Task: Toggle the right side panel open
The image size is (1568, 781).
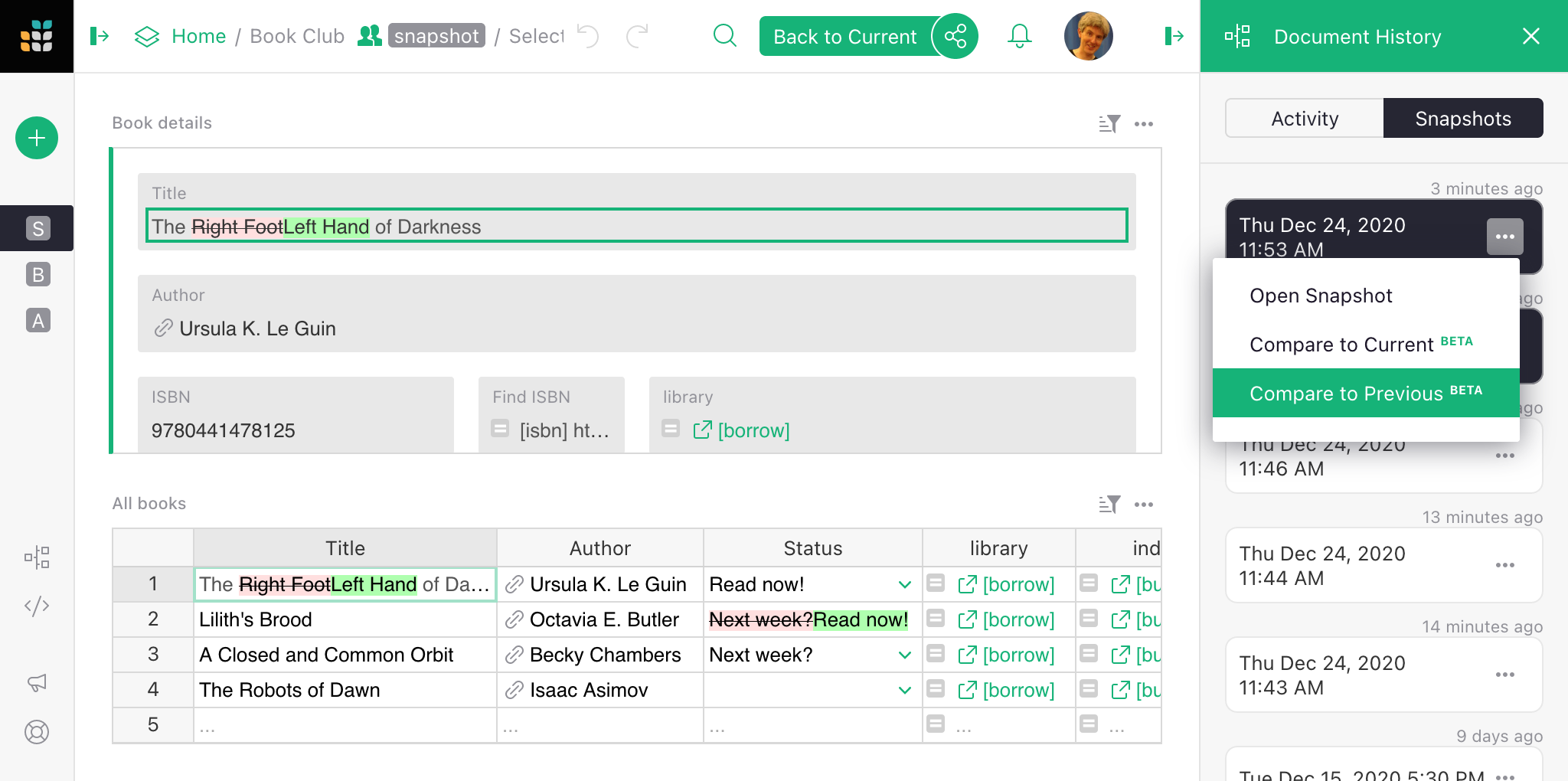Action: pyautogui.click(x=1174, y=36)
